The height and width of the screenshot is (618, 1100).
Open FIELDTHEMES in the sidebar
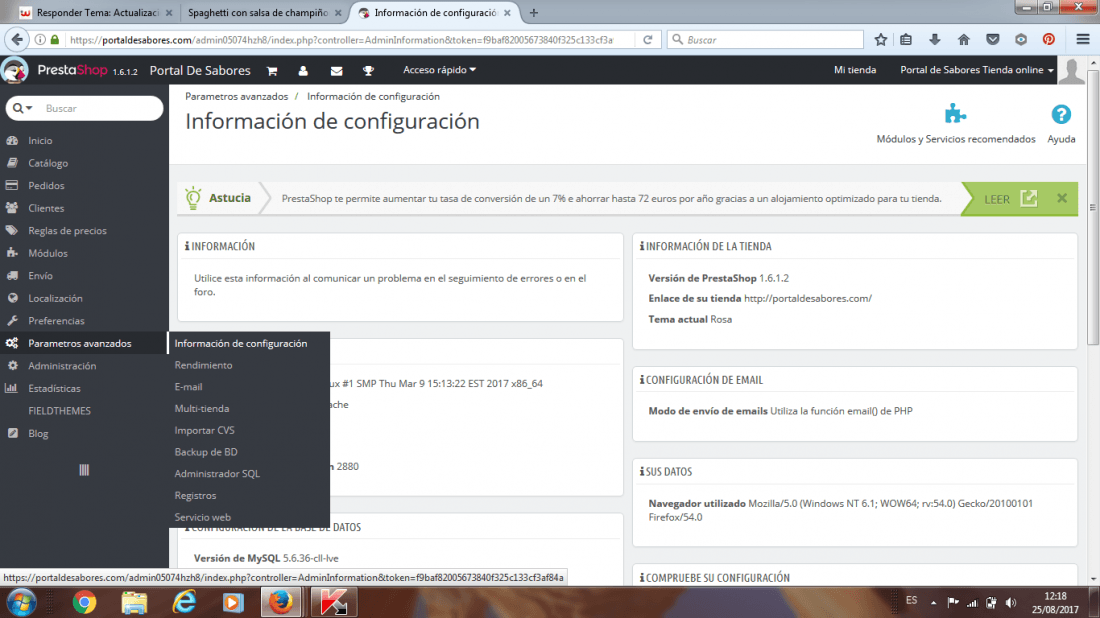60,411
